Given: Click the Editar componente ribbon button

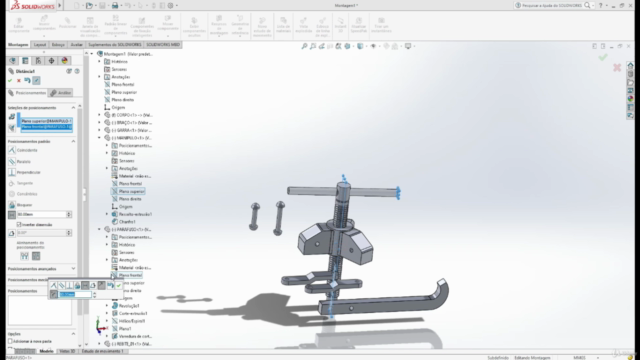Looking at the screenshot, I should (19, 25).
